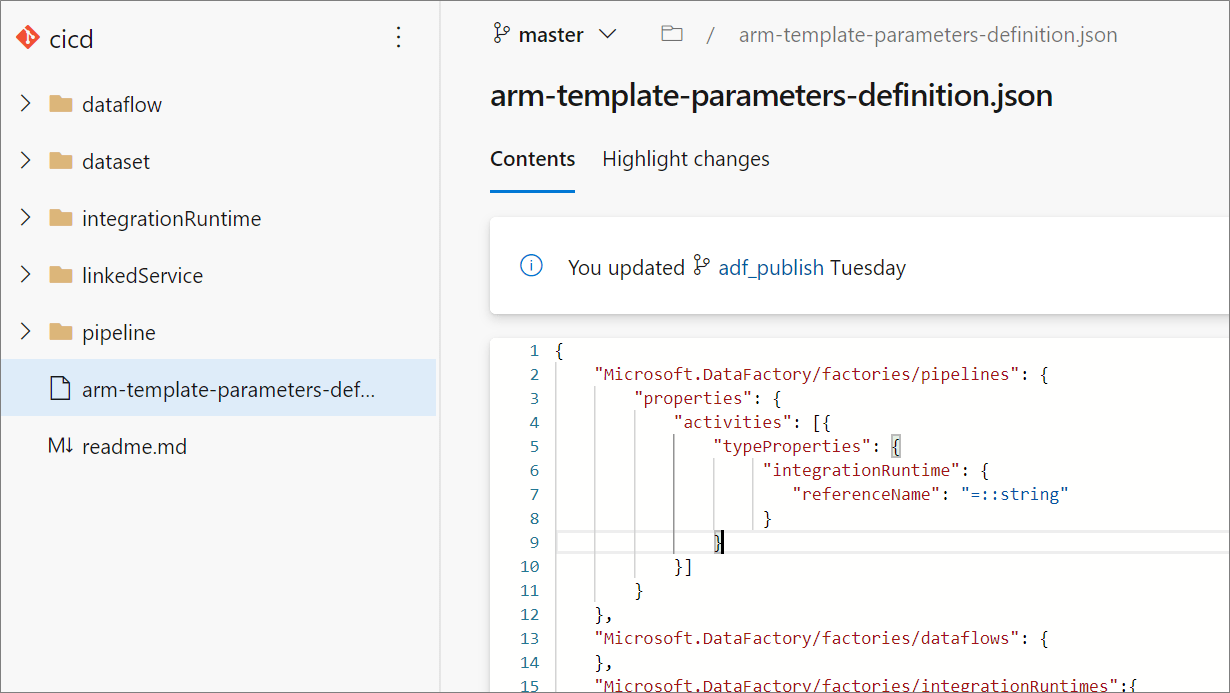Click the info icon in the update banner
1230x693 pixels.
pos(531,266)
